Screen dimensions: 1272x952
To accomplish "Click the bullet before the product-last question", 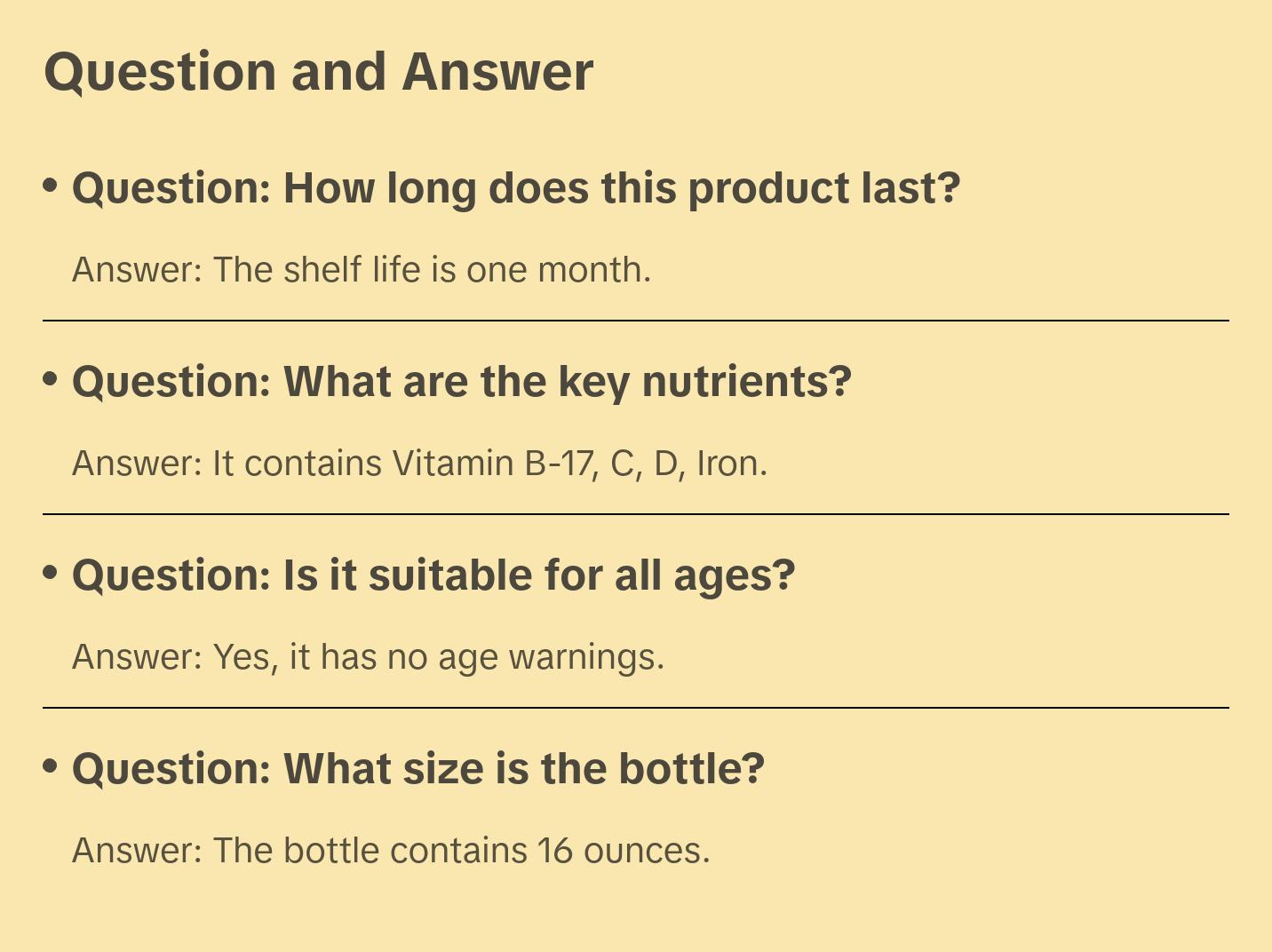I will tap(51, 186).
